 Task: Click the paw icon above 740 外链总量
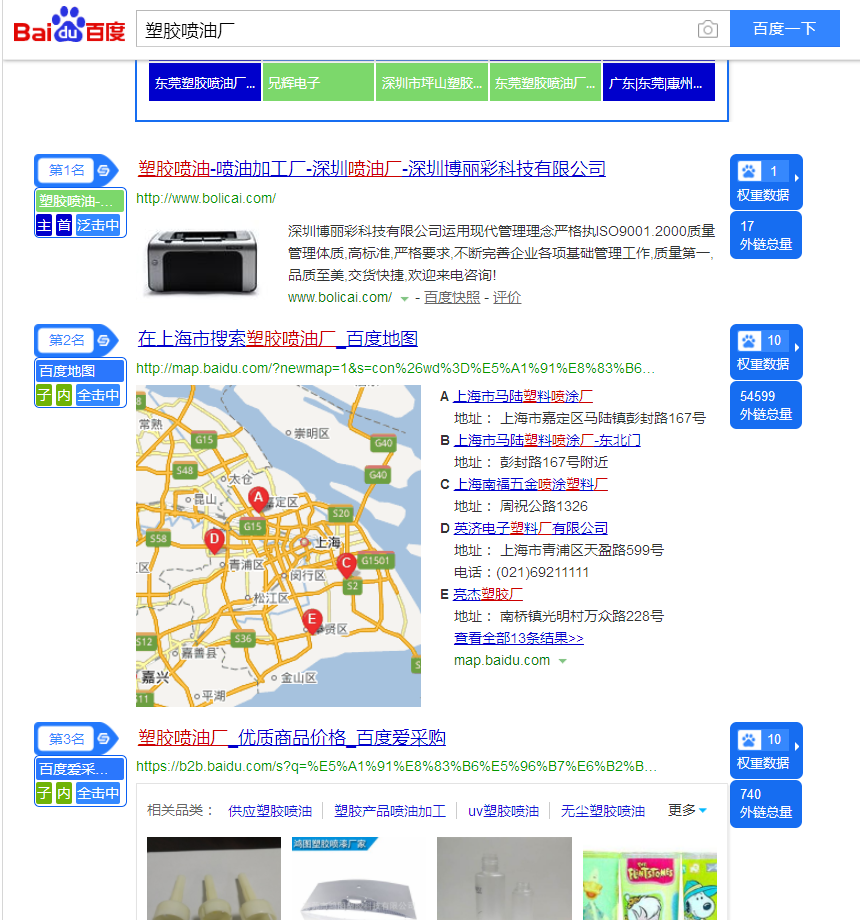pyautogui.click(x=749, y=740)
